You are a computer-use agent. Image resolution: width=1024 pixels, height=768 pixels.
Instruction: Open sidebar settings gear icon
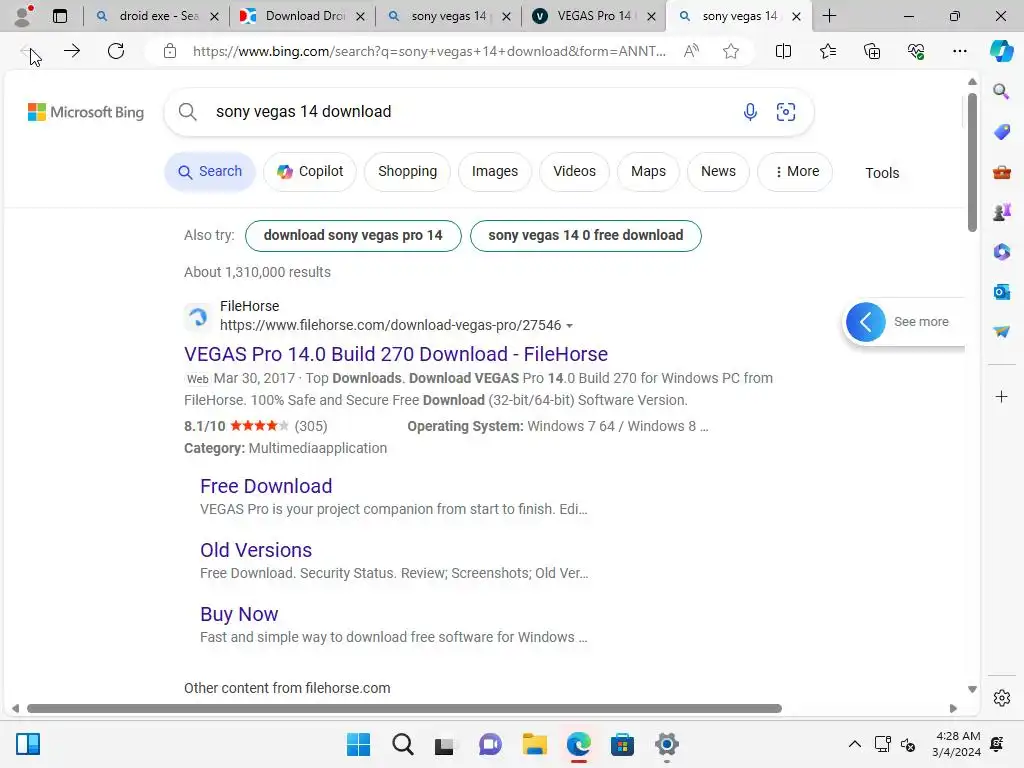tap(1001, 698)
